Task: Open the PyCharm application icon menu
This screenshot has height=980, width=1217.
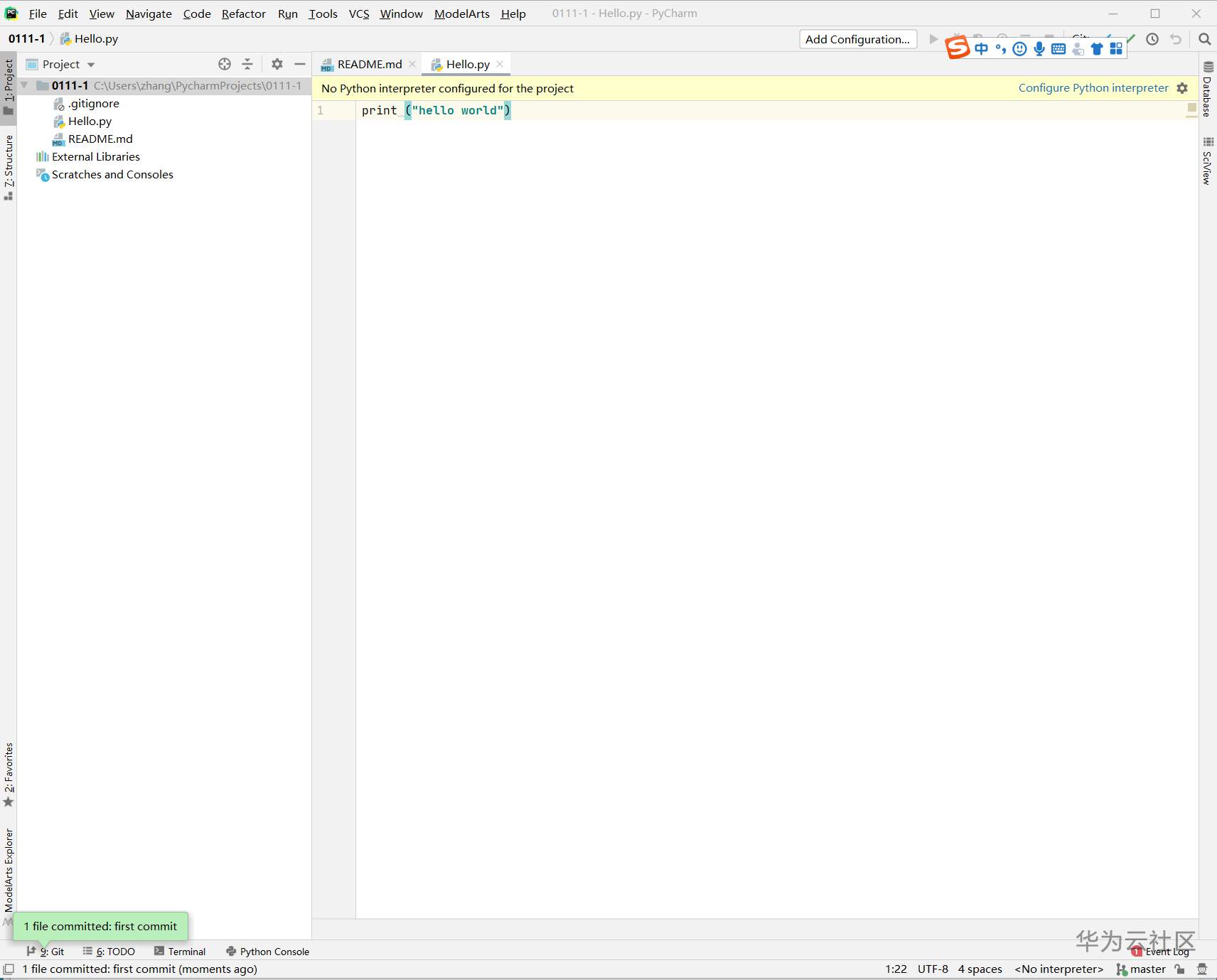Action: pos(11,14)
